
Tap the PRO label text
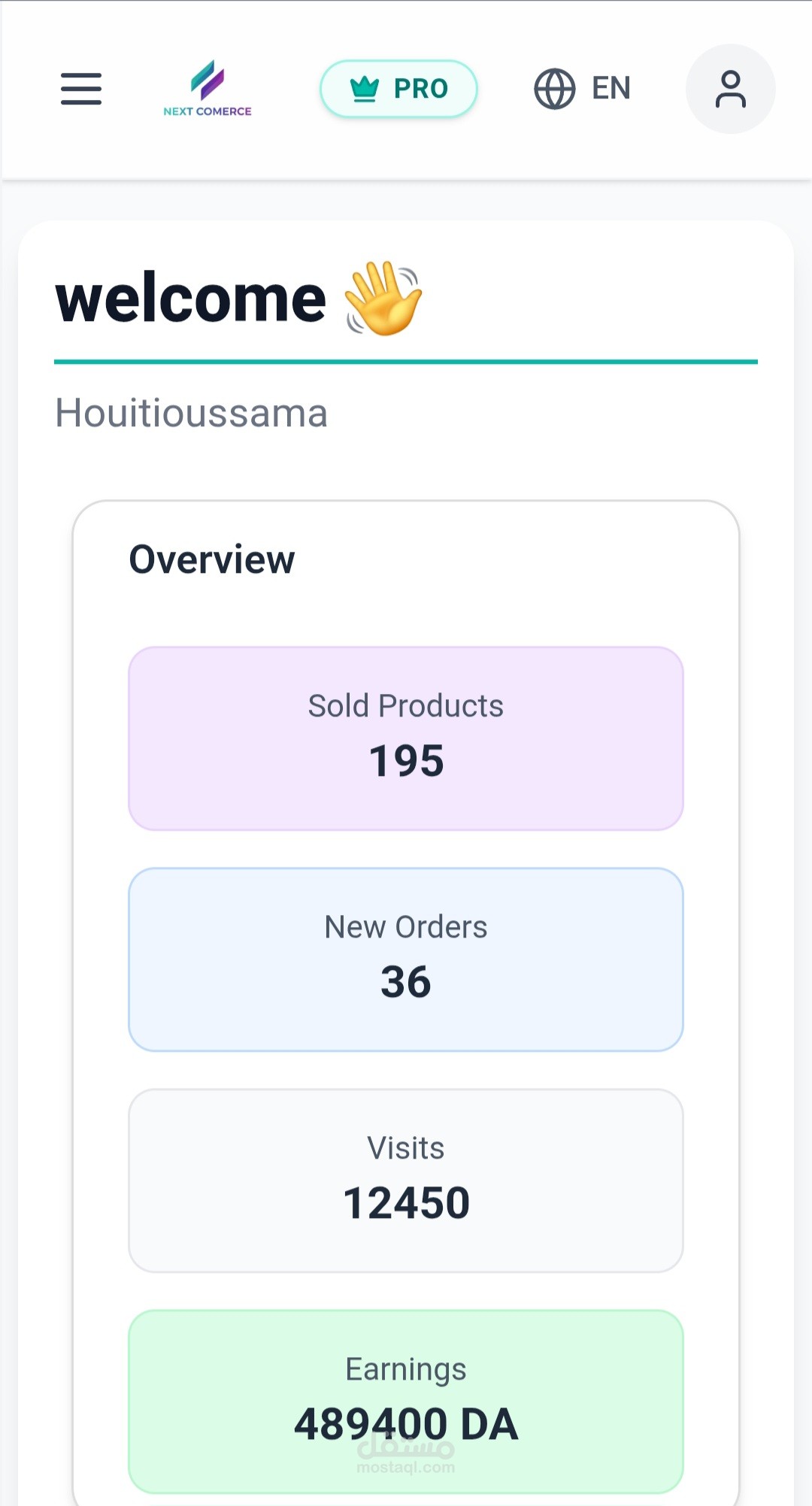[x=421, y=89]
